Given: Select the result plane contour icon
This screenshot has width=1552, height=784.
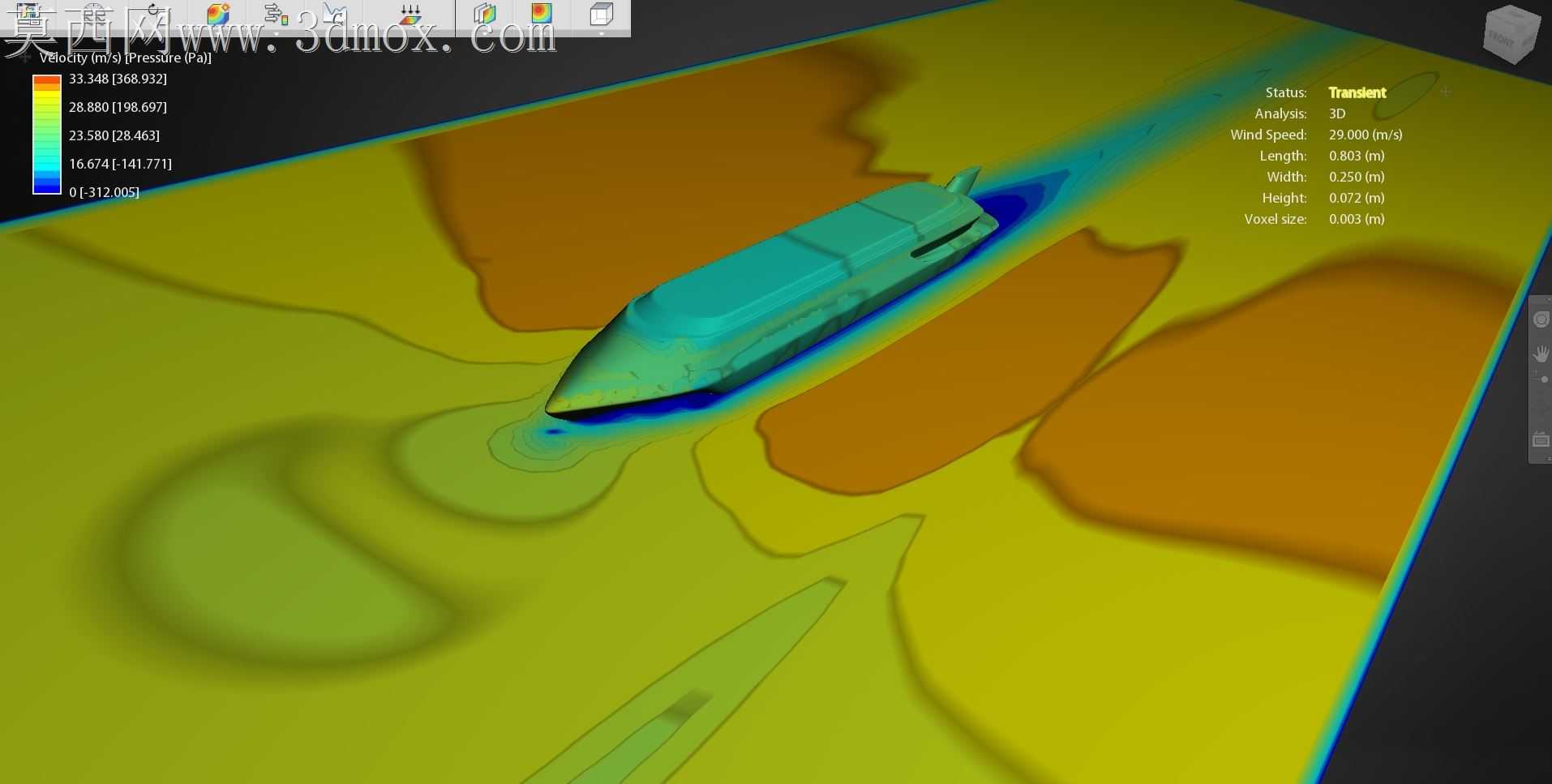Looking at the screenshot, I should 542,15.
